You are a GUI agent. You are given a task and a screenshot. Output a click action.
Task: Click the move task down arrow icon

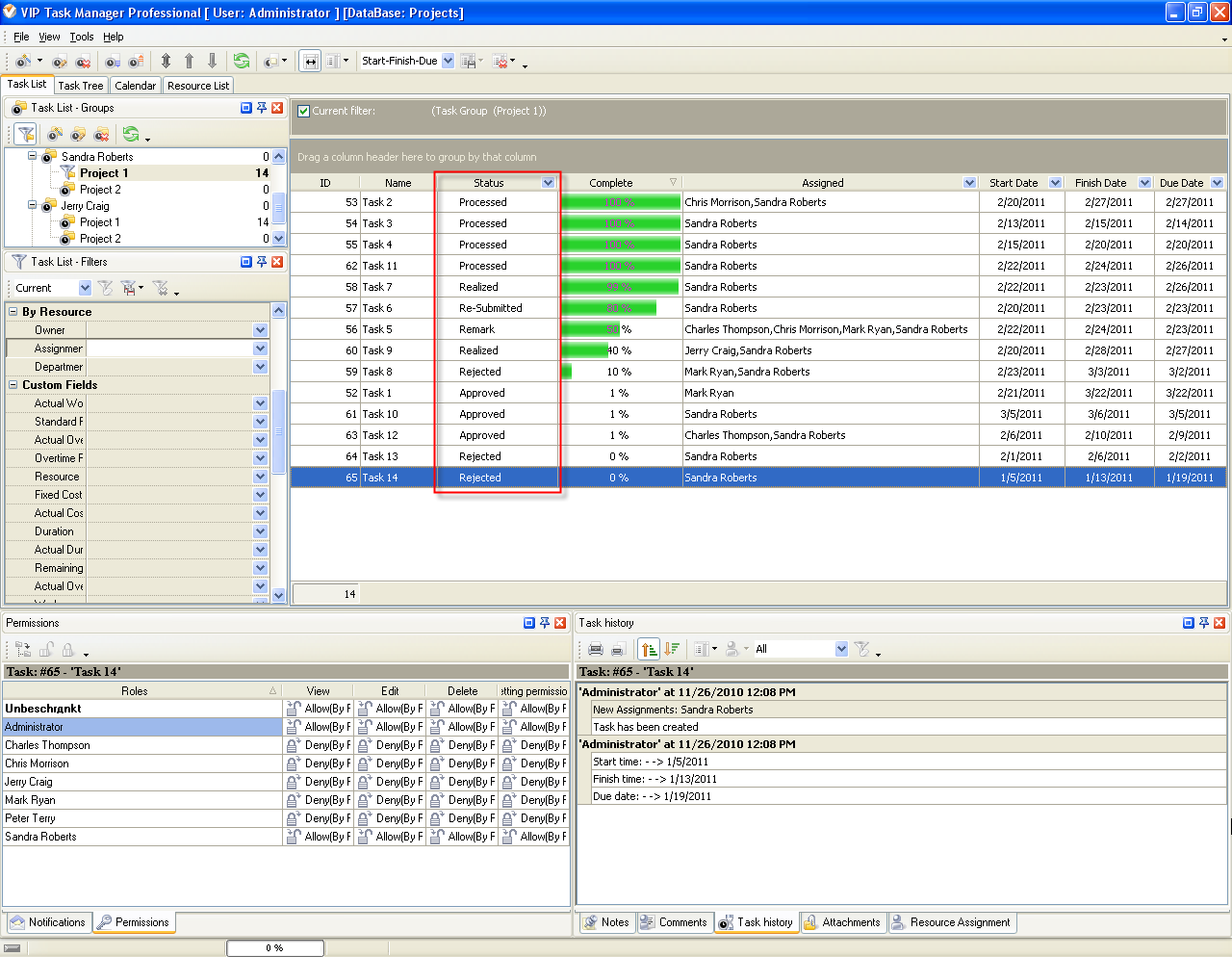[212, 61]
